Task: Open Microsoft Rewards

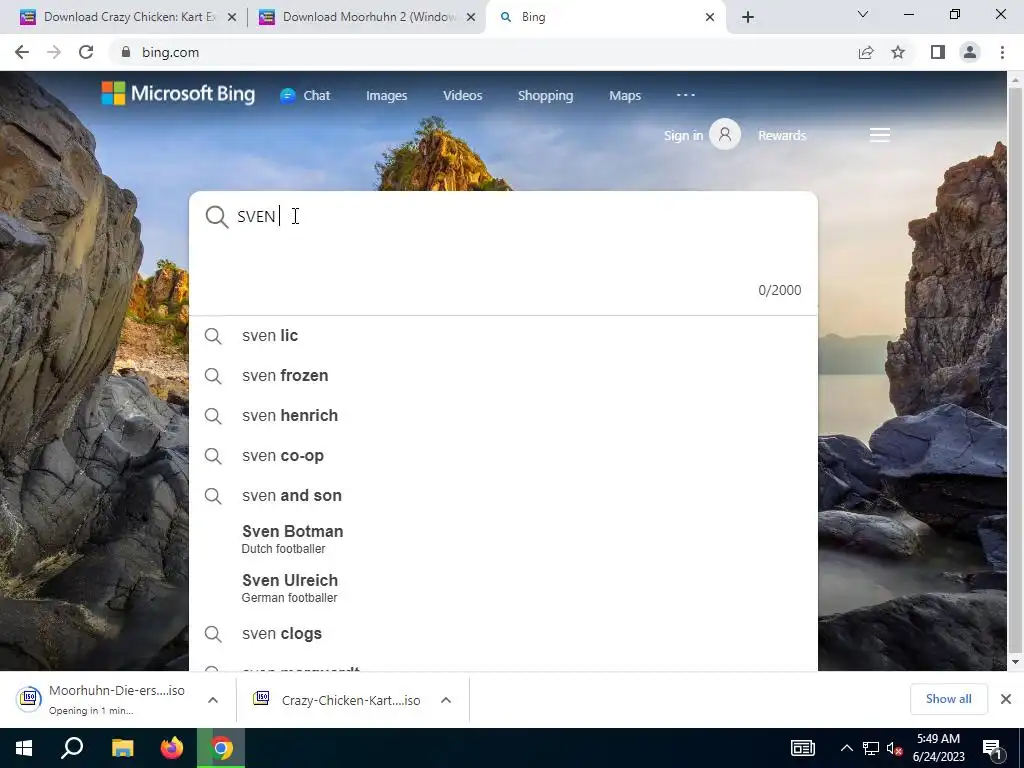Action: pos(782,135)
